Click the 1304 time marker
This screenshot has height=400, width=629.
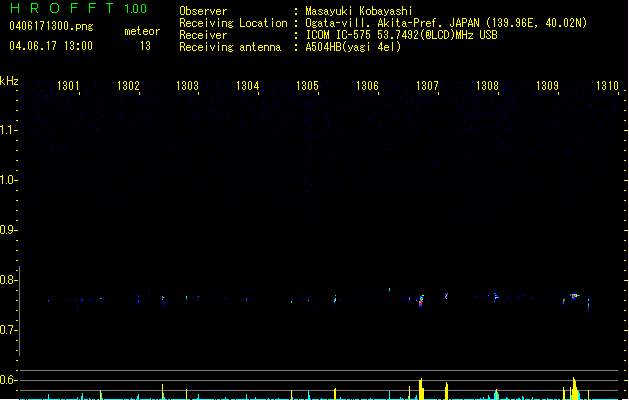click(x=248, y=86)
